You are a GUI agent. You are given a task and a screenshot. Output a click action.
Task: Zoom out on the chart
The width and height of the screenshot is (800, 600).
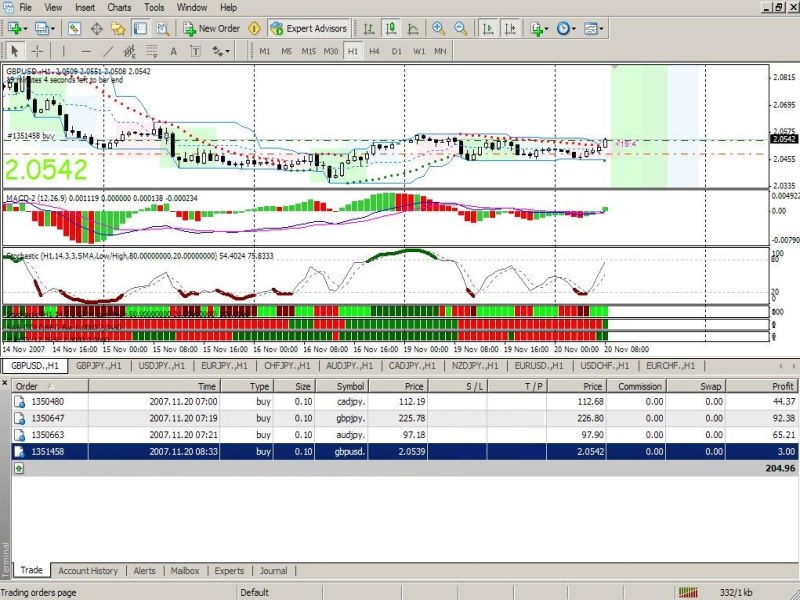(461, 29)
